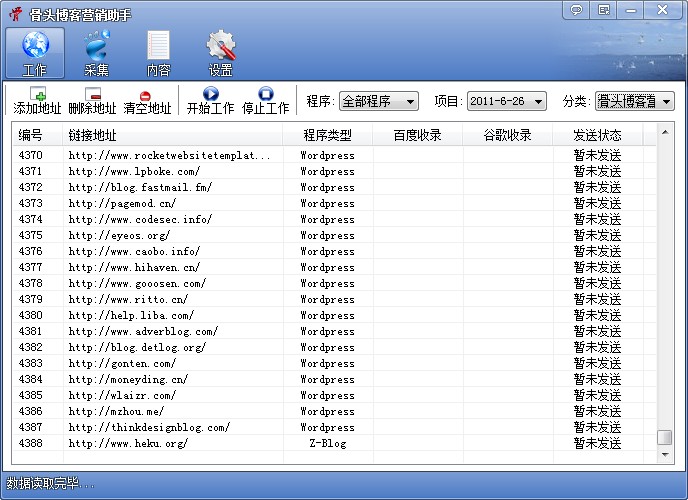Click 删除地址 to delete address
The height and width of the screenshot is (500, 688).
[93, 101]
